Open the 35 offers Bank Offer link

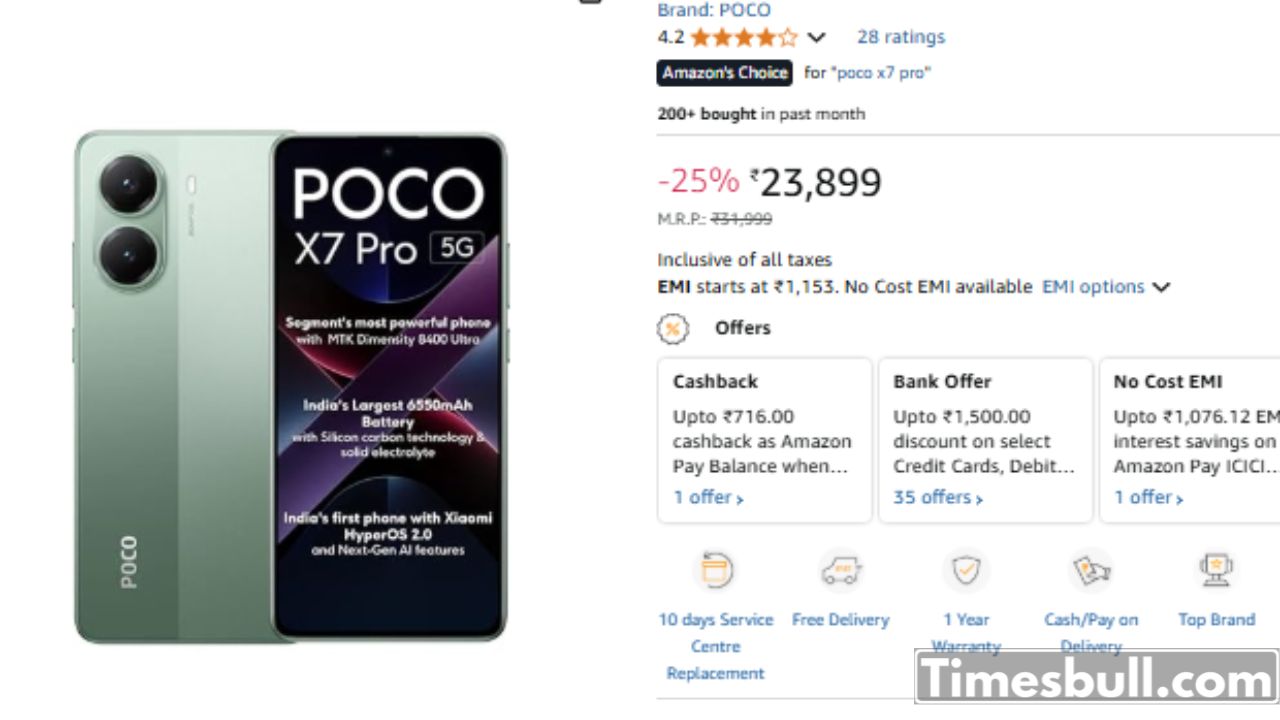[x=937, y=497]
